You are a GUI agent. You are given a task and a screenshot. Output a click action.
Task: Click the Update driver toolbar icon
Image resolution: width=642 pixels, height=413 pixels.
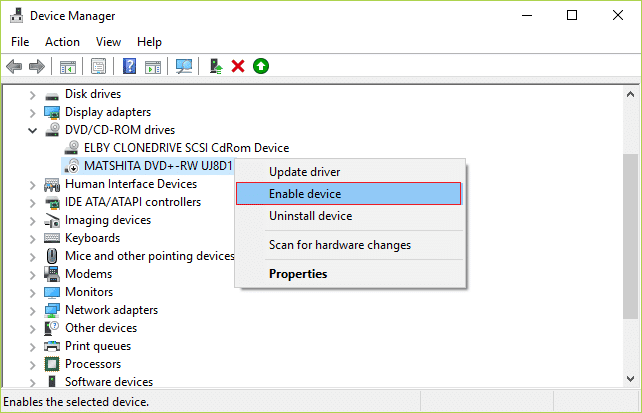pos(215,66)
